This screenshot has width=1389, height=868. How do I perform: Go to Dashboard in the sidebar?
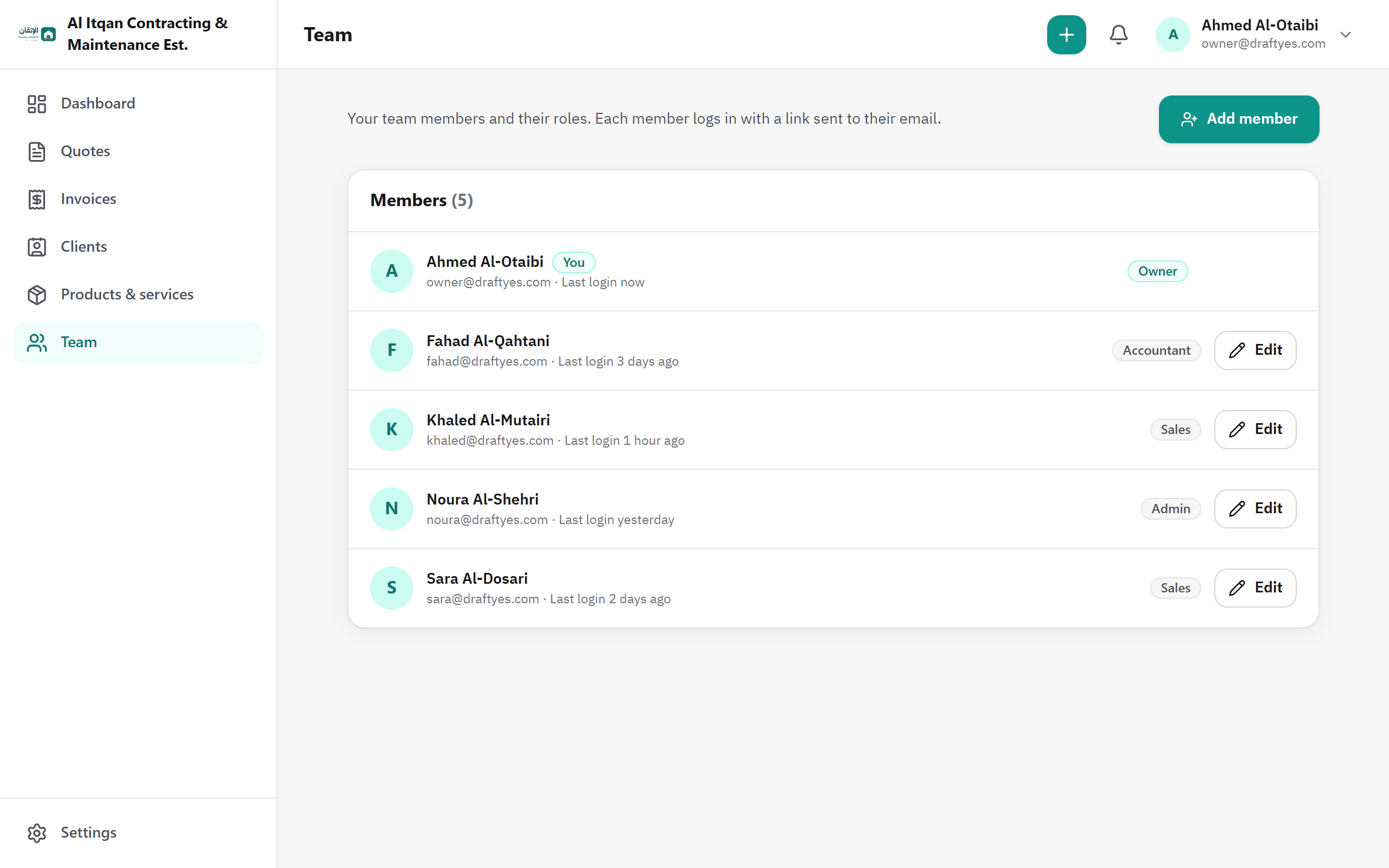coord(138,103)
